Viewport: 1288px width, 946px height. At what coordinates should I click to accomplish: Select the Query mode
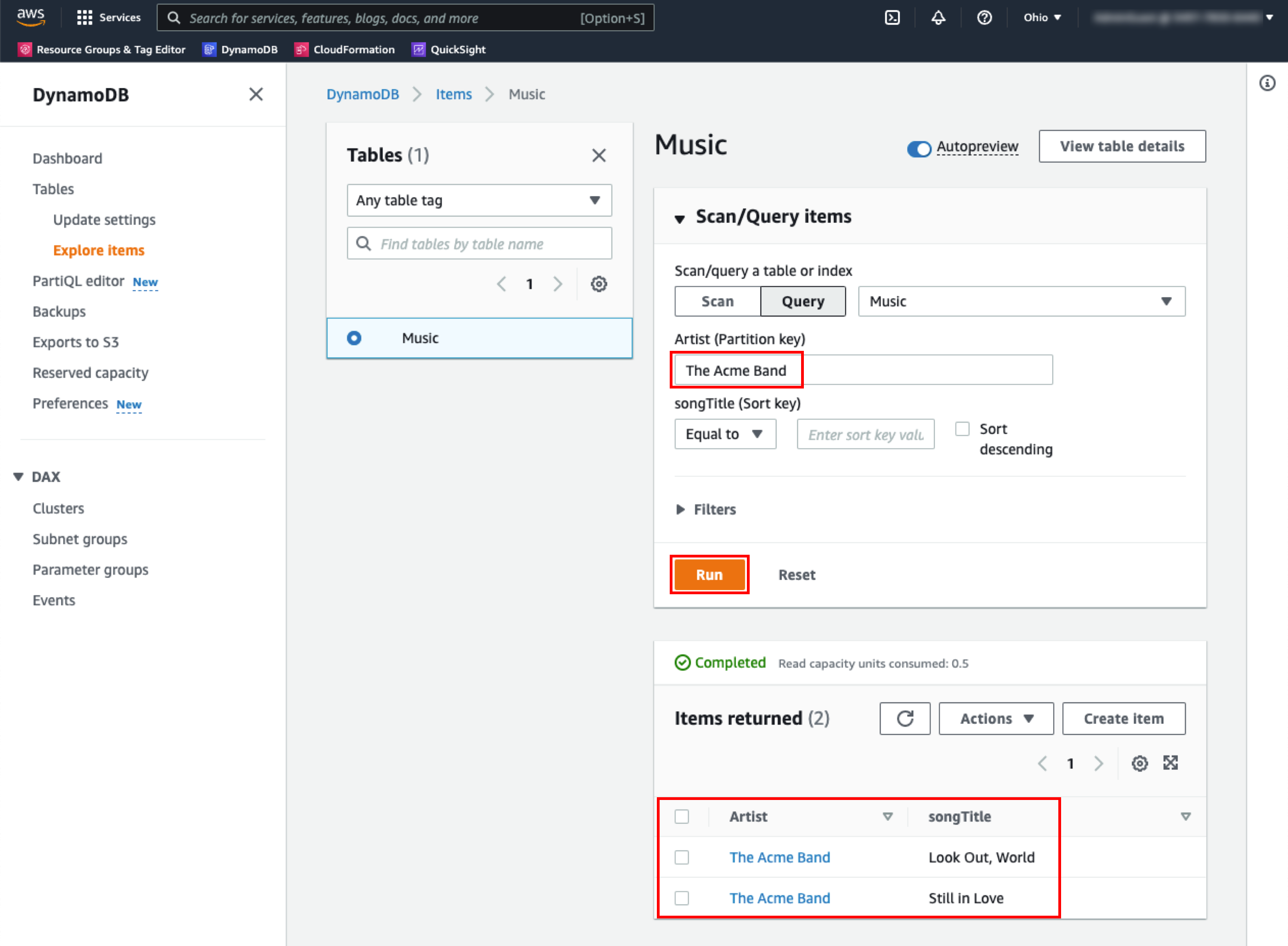click(803, 301)
